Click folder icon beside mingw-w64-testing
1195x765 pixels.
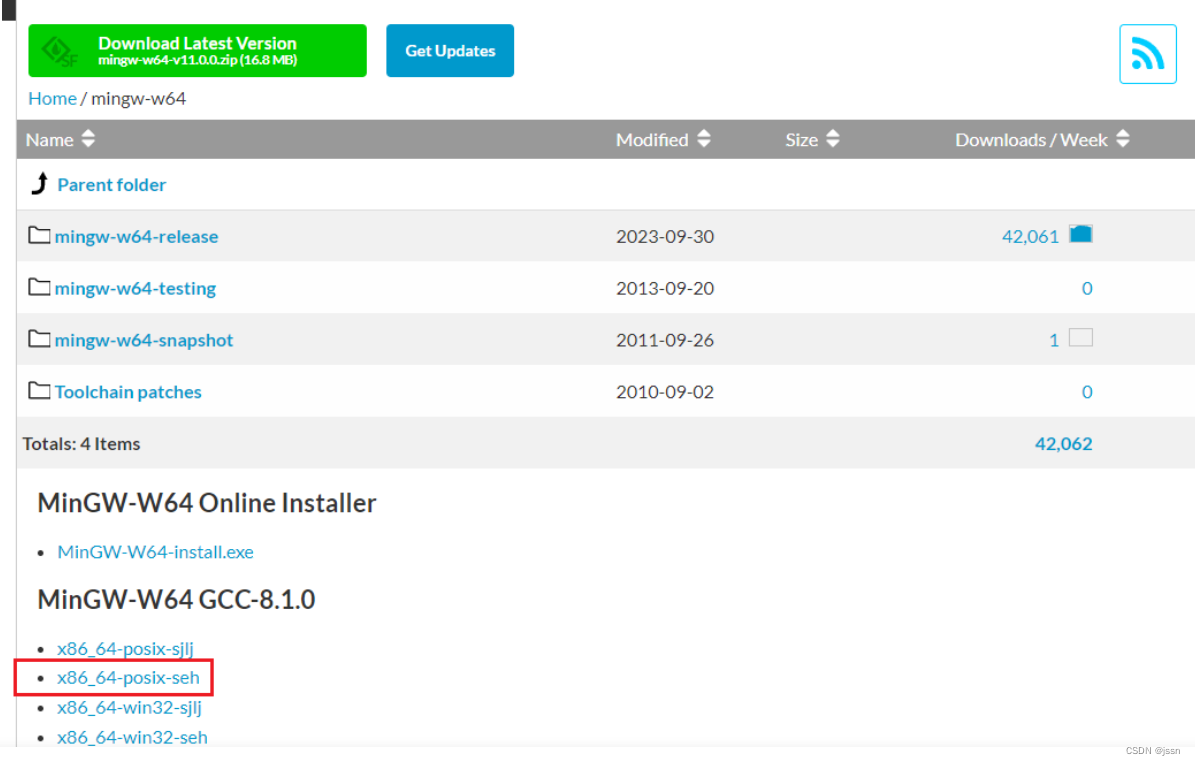point(39,286)
